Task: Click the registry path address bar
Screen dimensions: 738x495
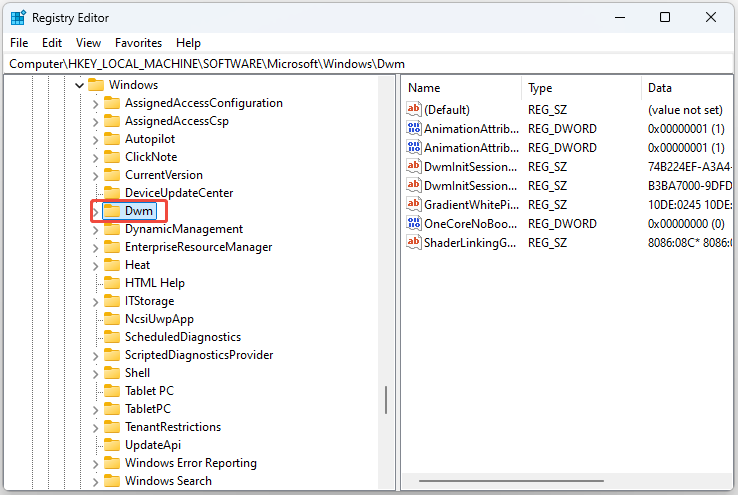Action: pos(369,64)
